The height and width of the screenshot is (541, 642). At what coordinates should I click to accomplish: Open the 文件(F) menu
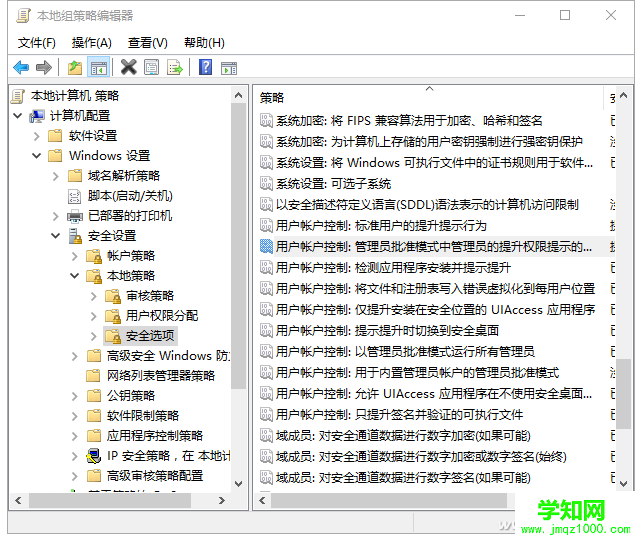coord(36,43)
